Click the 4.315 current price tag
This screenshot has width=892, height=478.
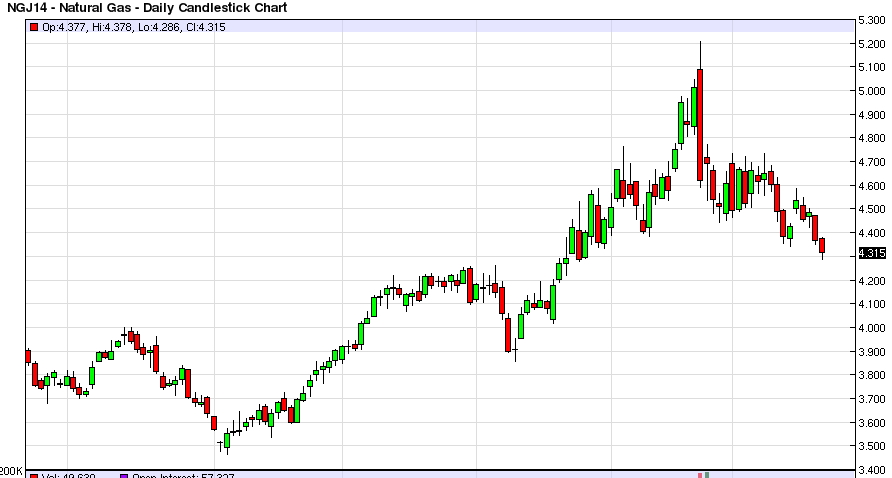(871, 254)
